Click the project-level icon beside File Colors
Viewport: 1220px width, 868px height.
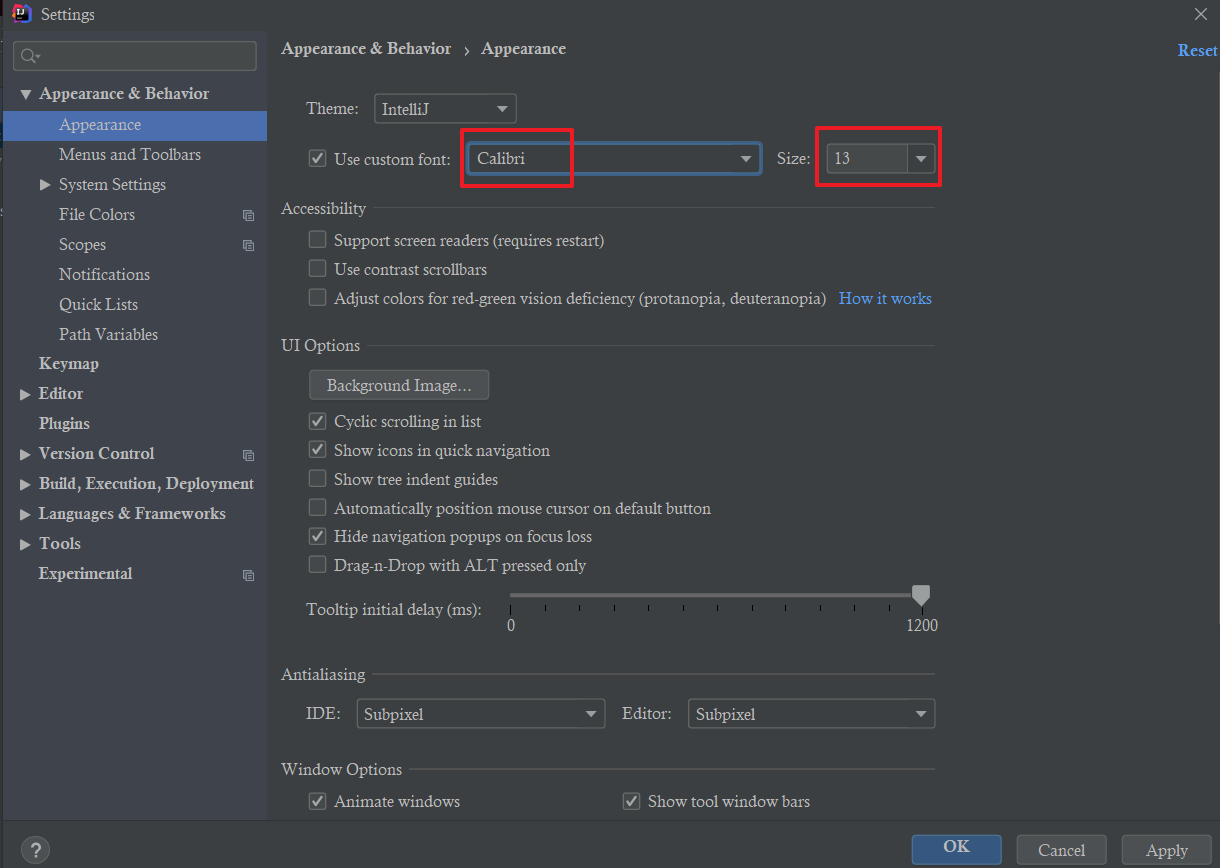pos(248,215)
